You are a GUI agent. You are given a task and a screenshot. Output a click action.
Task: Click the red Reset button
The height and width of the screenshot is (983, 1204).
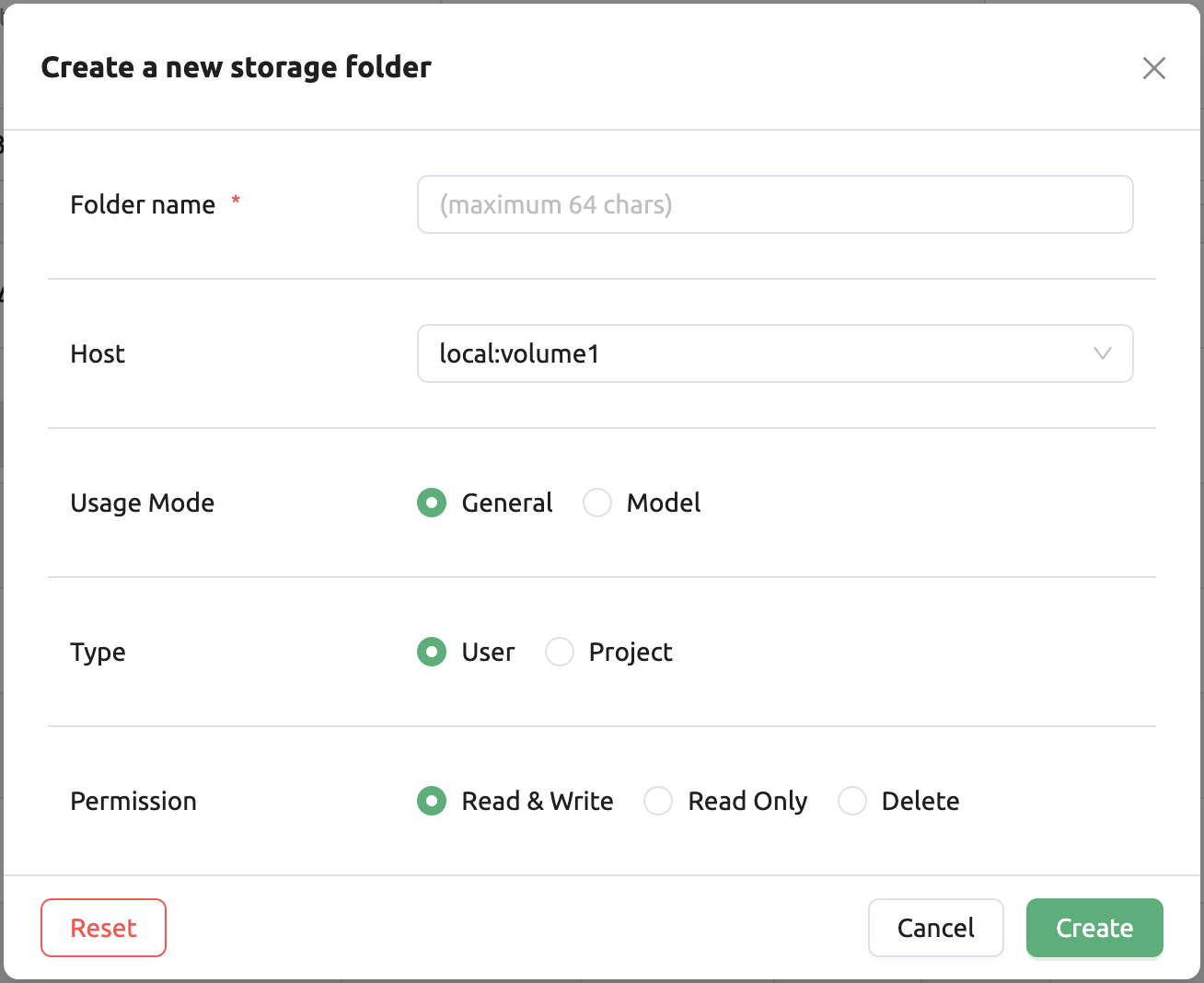[104, 928]
